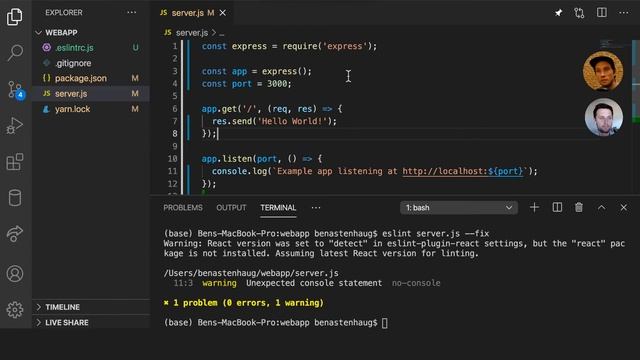The image size is (640, 360).
Task: Create a new terminal with plus icon
Action: pos(534,207)
